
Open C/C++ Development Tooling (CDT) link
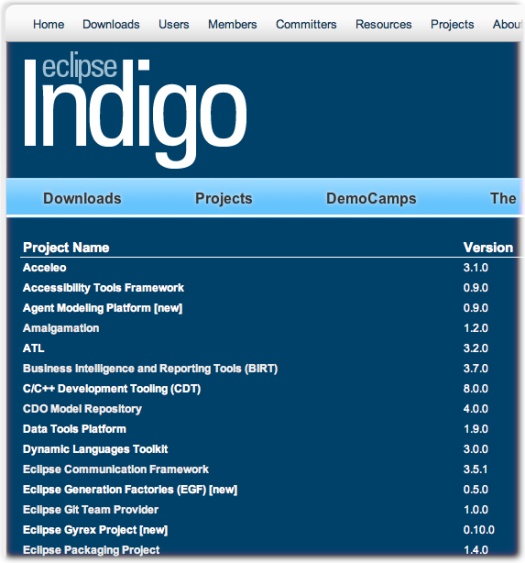point(112,388)
